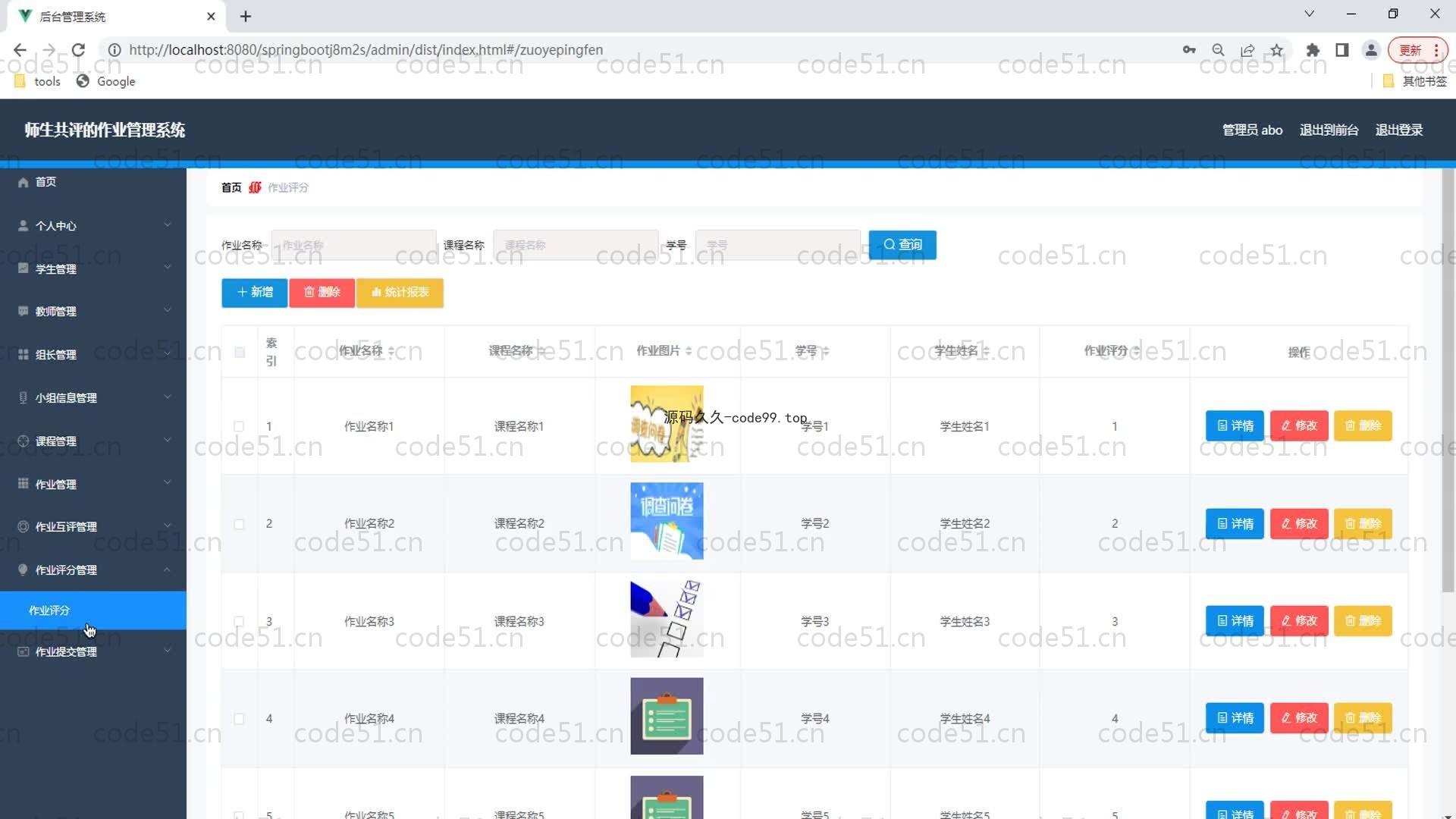The image size is (1456, 819).
Task: Click the blue 查询 search button
Action: [902, 245]
